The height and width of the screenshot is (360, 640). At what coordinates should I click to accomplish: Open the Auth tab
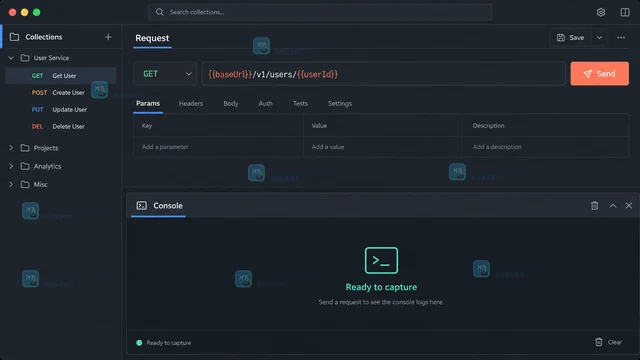pos(265,104)
